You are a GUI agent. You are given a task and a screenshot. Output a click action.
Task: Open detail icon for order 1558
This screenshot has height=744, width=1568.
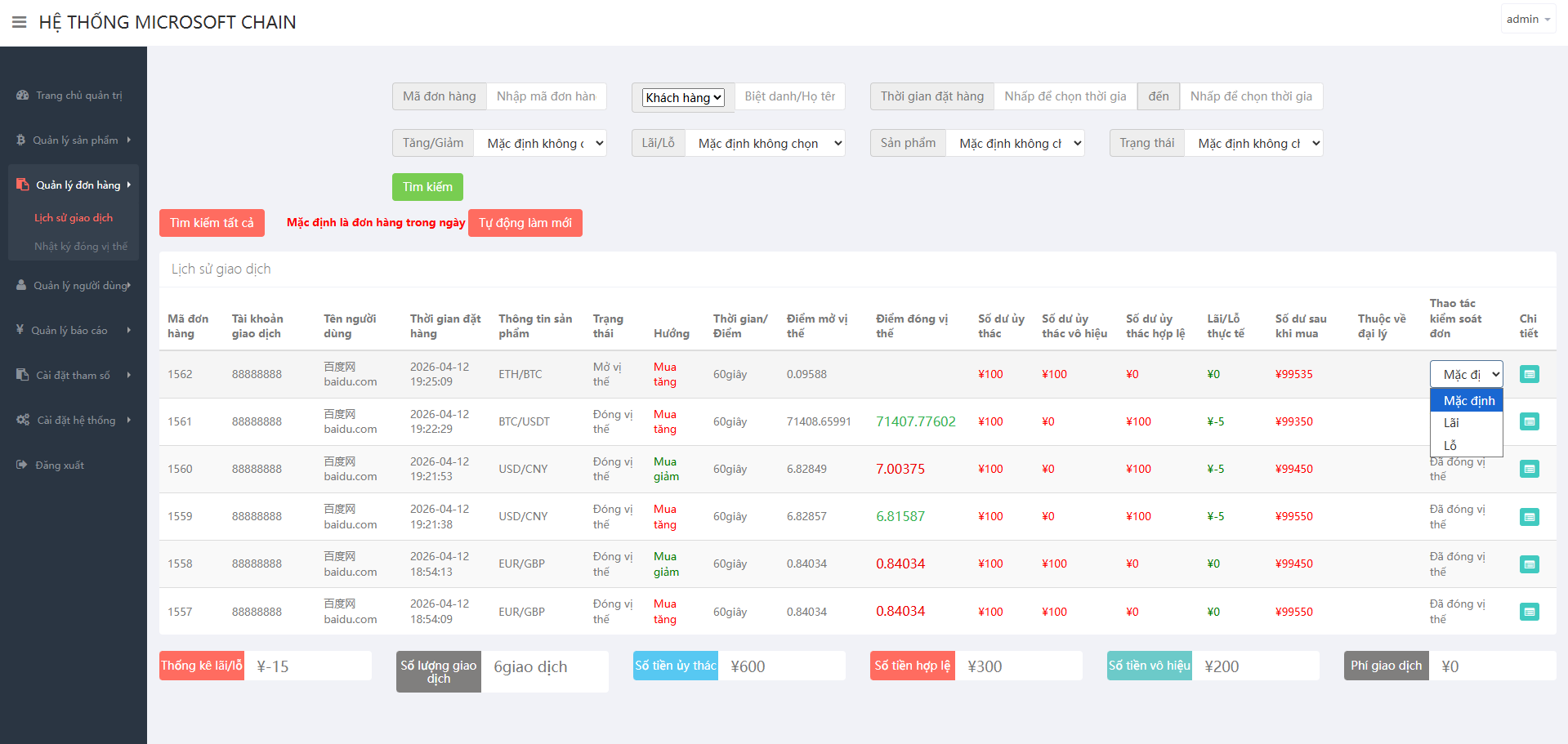(1529, 564)
